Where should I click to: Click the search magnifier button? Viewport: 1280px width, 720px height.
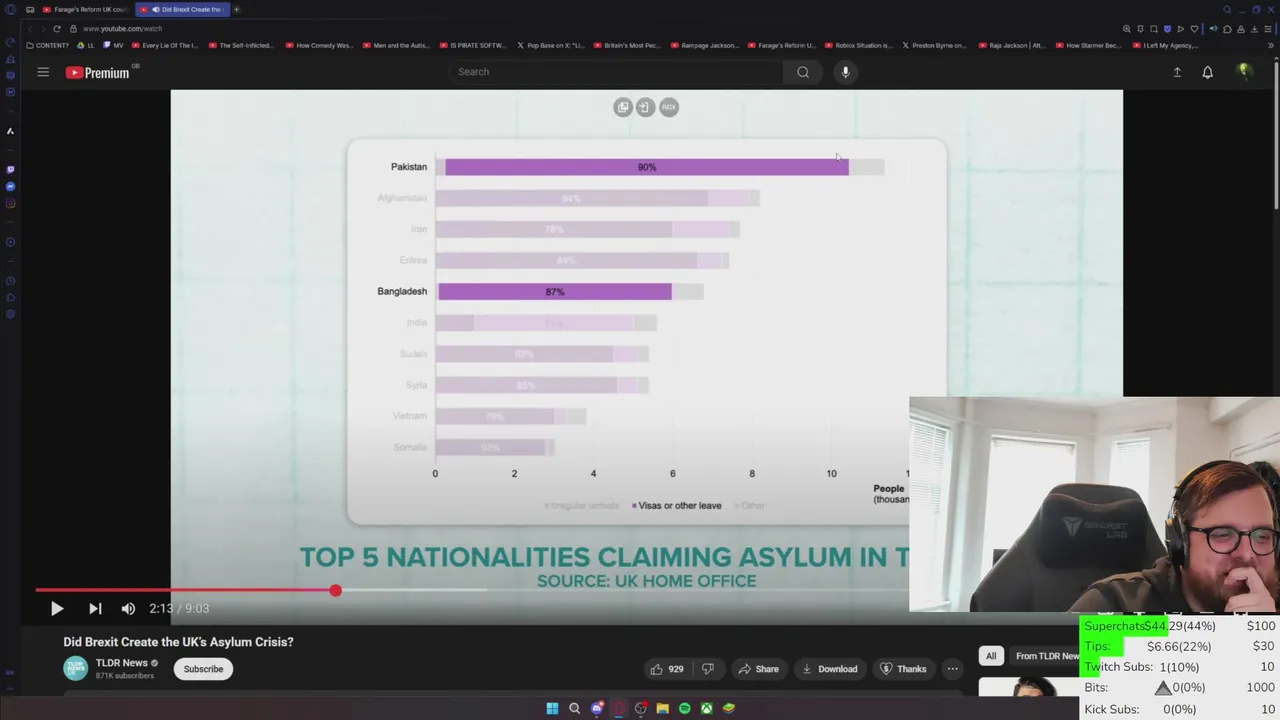point(803,72)
